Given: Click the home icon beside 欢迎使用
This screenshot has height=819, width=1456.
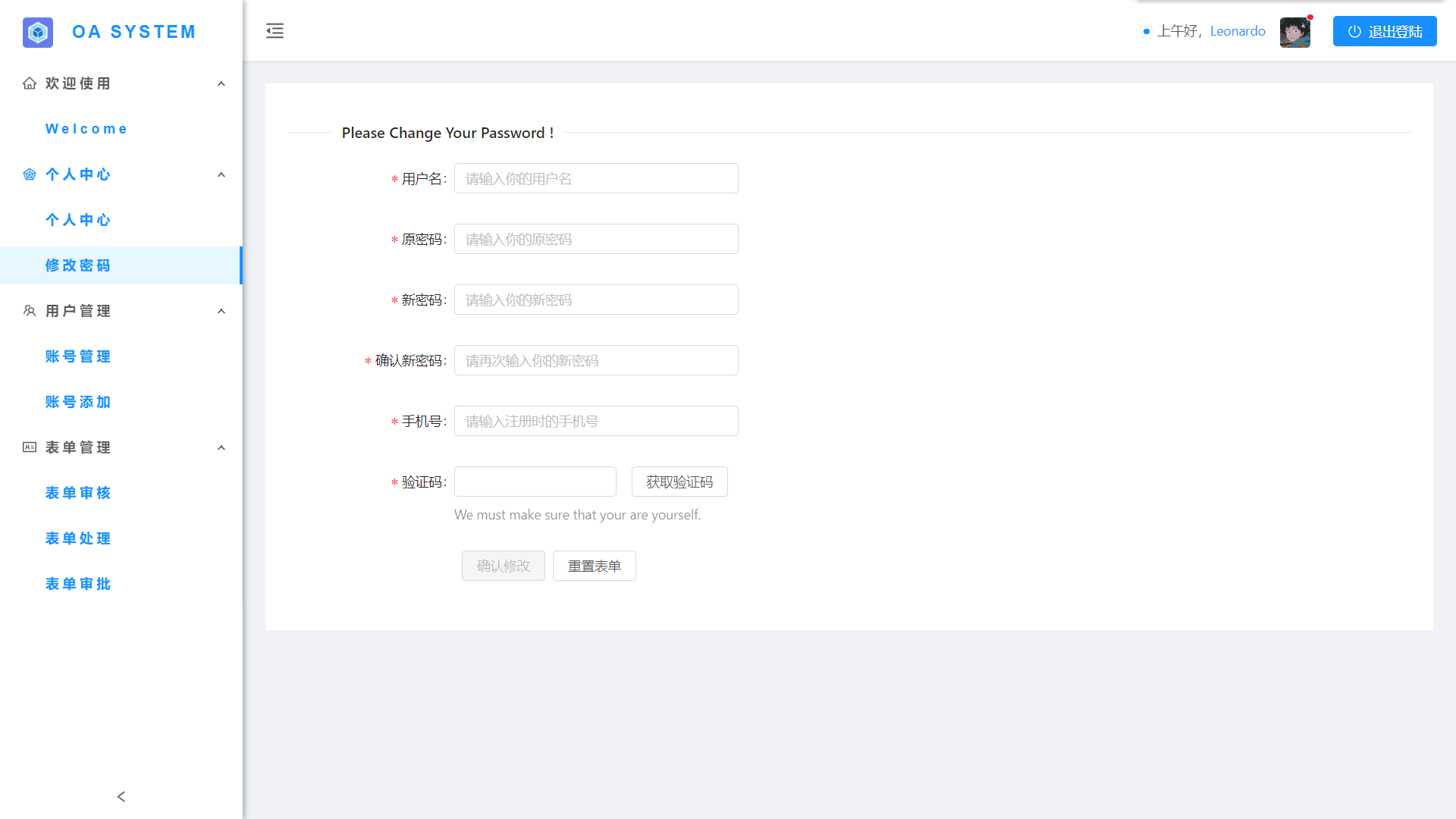Looking at the screenshot, I should (x=30, y=83).
